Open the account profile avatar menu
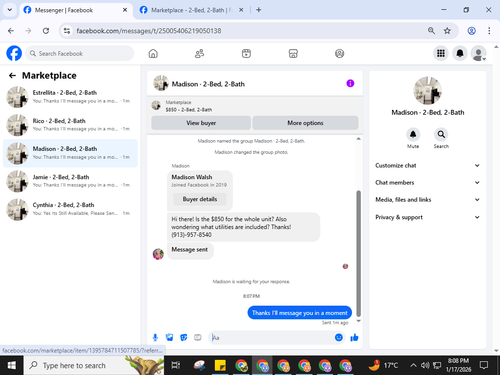Screen dimensions: 500x375 (478, 53)
